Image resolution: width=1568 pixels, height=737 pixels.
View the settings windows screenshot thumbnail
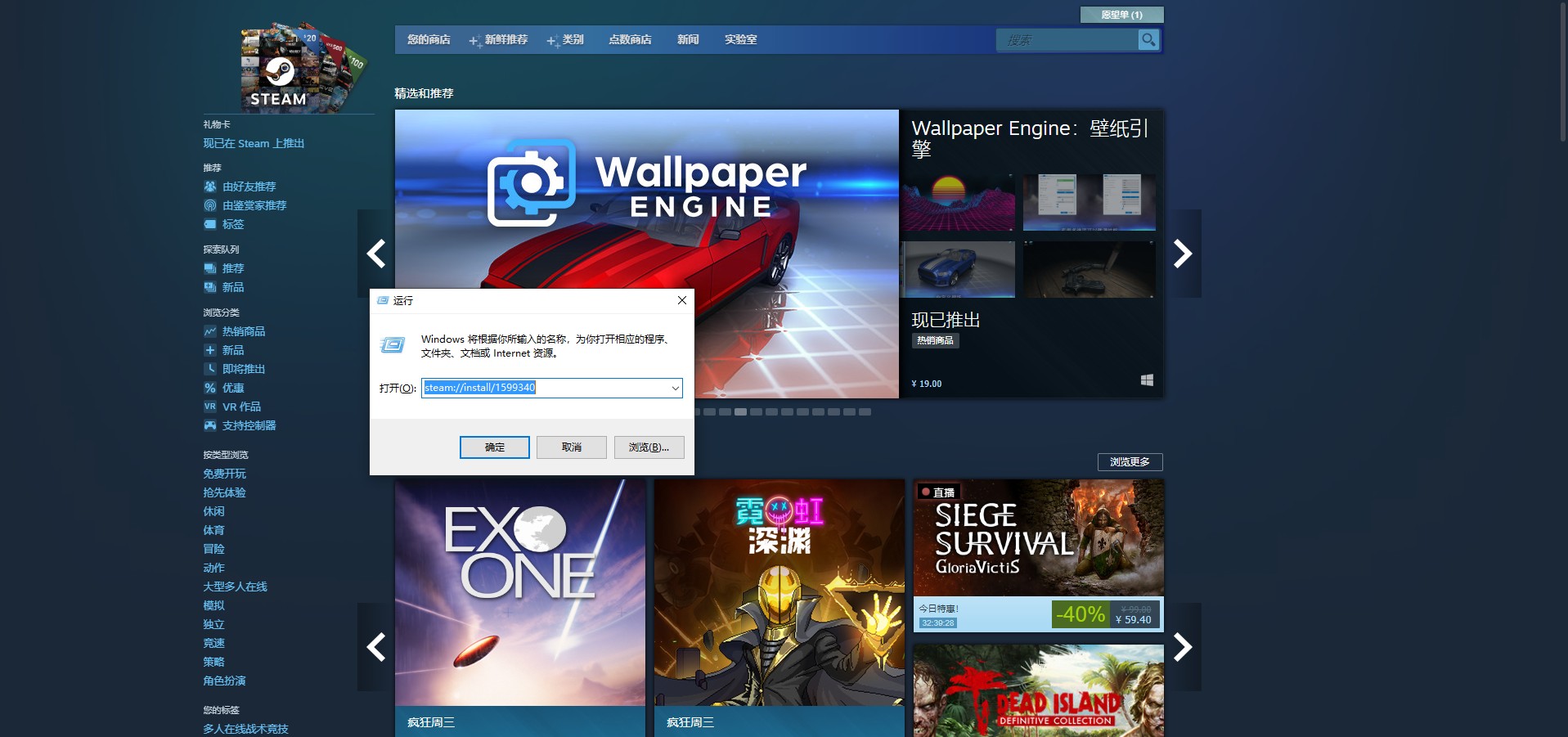(1090, 202)
